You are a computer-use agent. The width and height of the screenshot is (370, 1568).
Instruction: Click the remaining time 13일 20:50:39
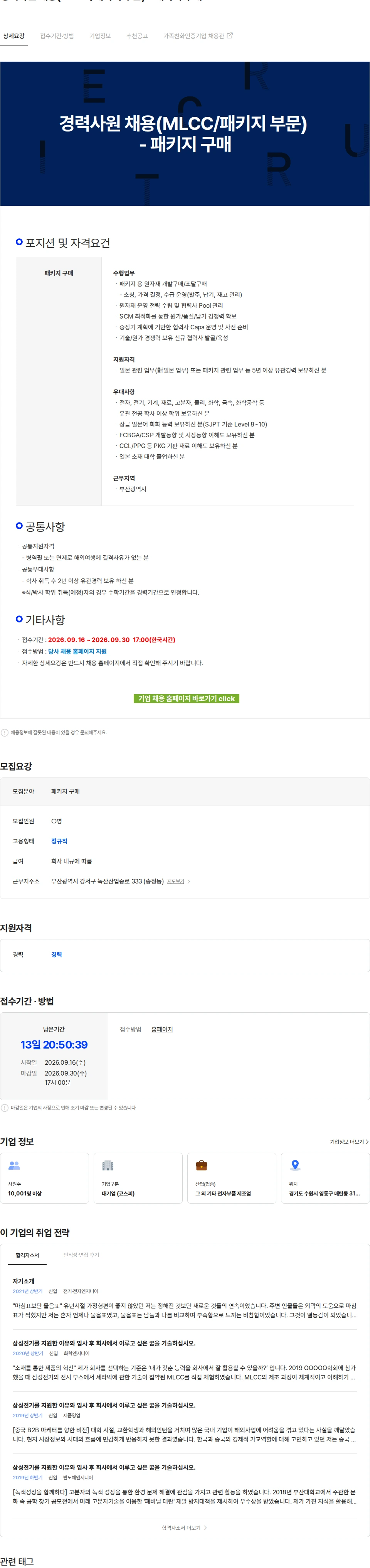54,1045
